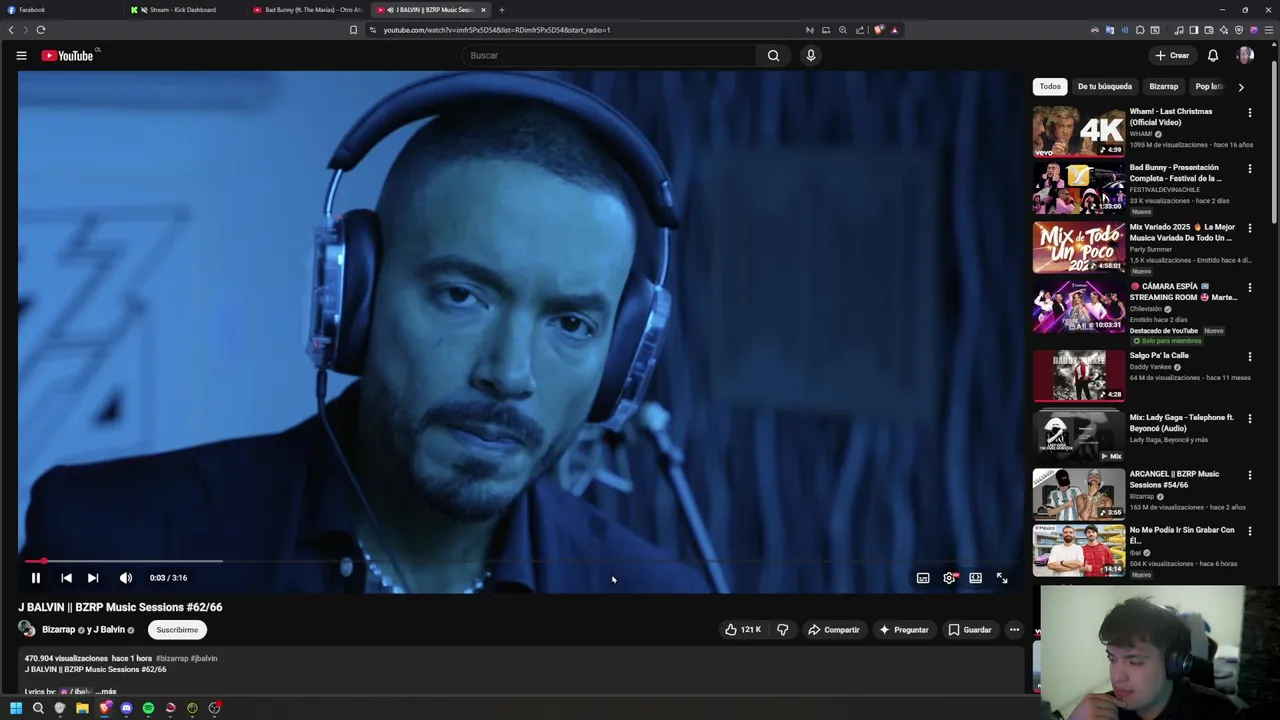Switch to theater mode
The width and height of the screenshot is (1280, 720).
[975, 578]
